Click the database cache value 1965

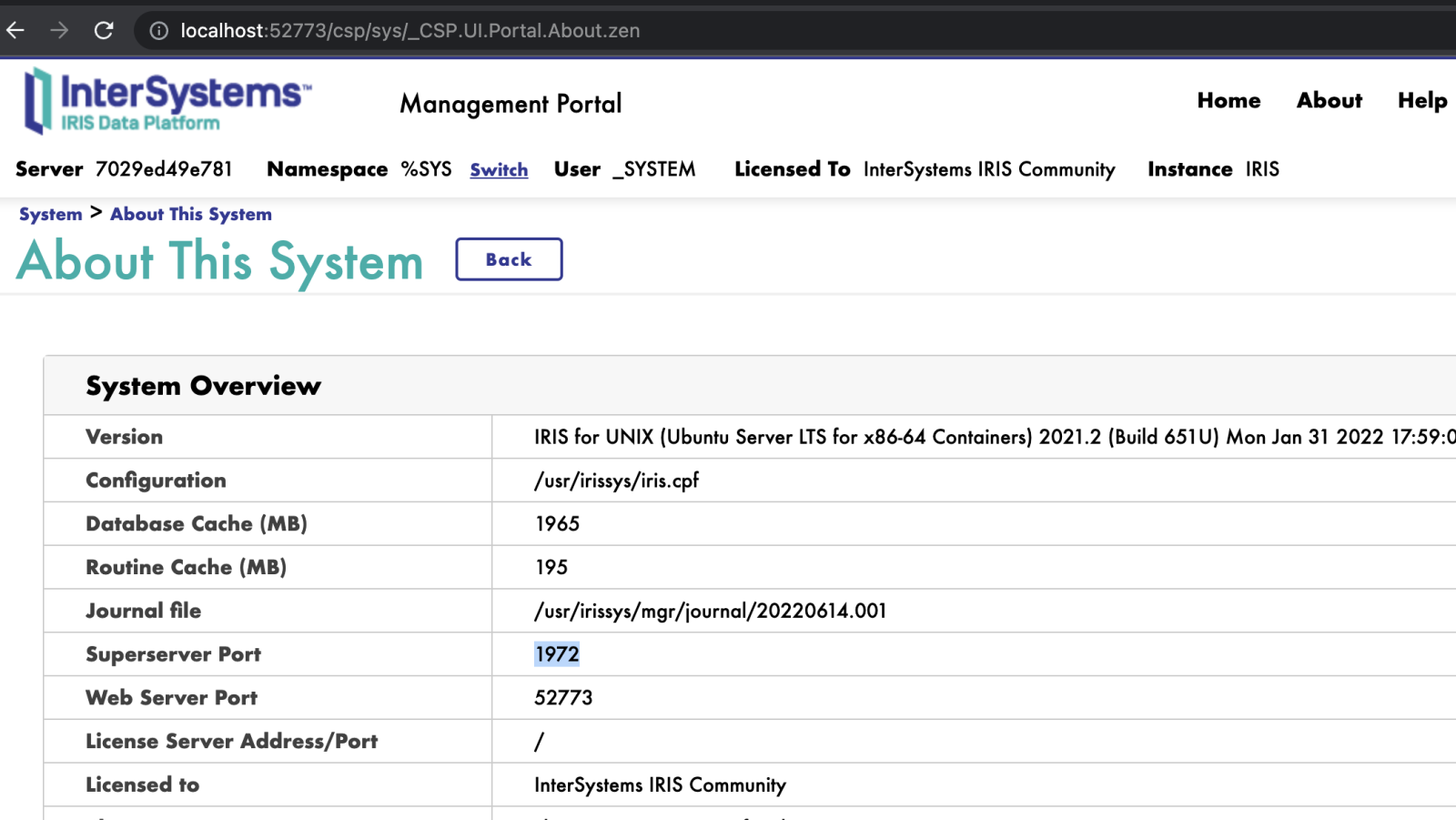[x=558, y=524]
